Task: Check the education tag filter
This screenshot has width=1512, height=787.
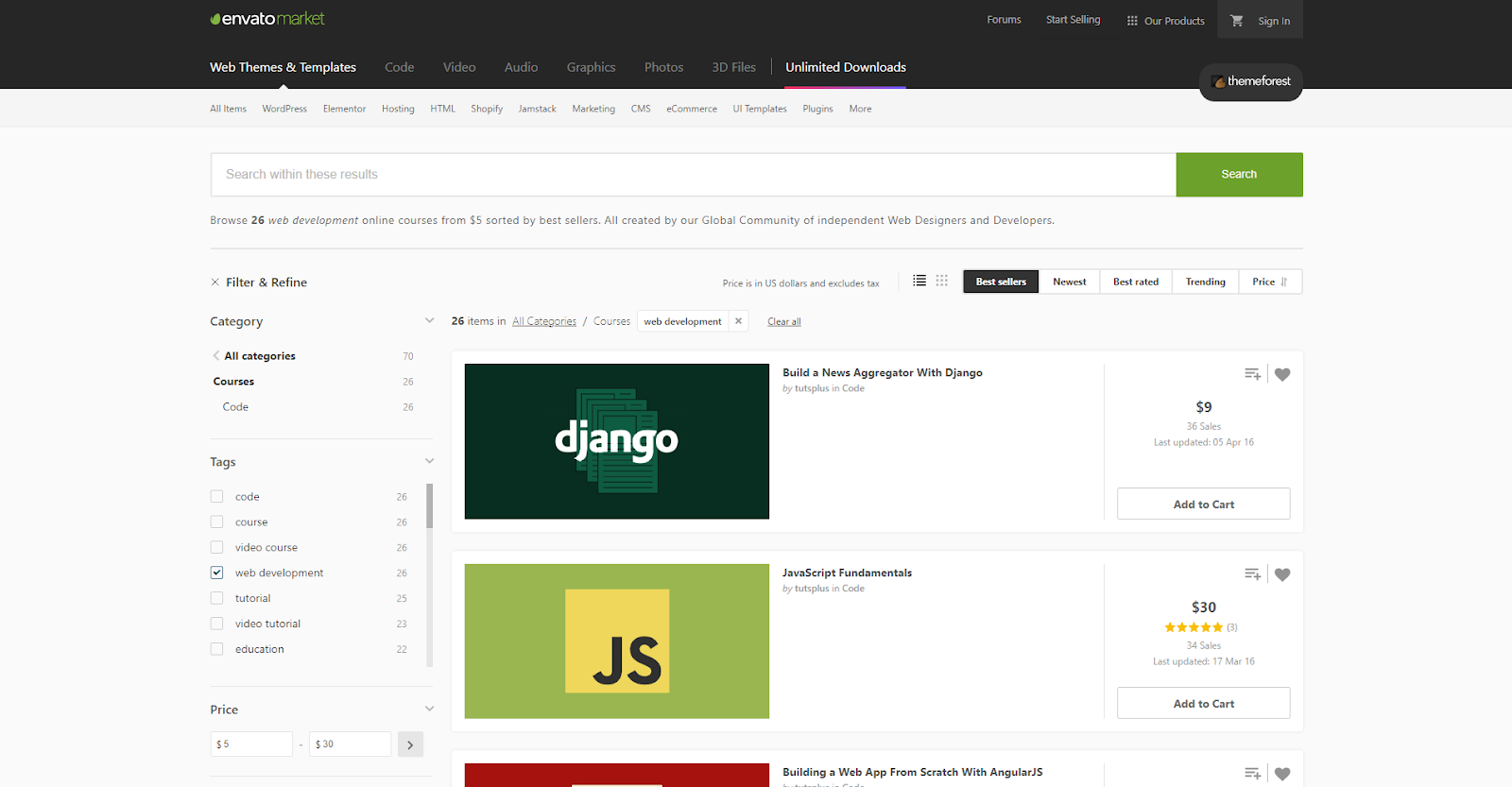Action: [x=217, y=649]
